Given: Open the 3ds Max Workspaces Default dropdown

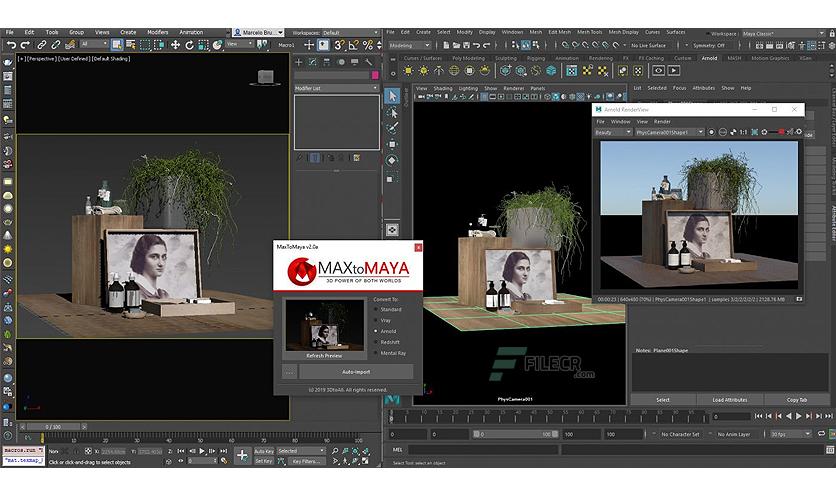Looking at the screenshot, I should click(x=350, y=33).
